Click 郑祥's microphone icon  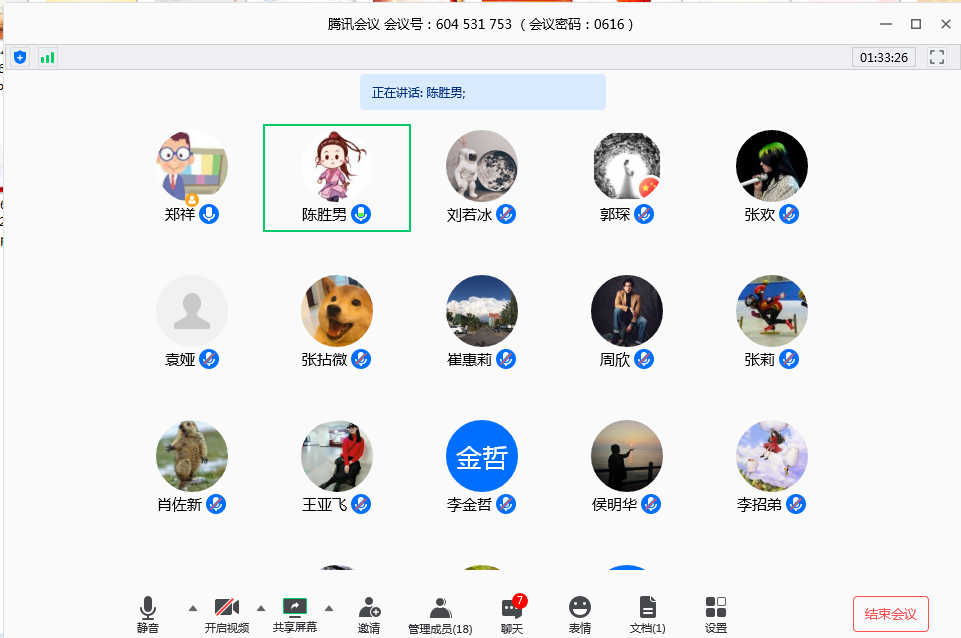(x=209, y=214)
